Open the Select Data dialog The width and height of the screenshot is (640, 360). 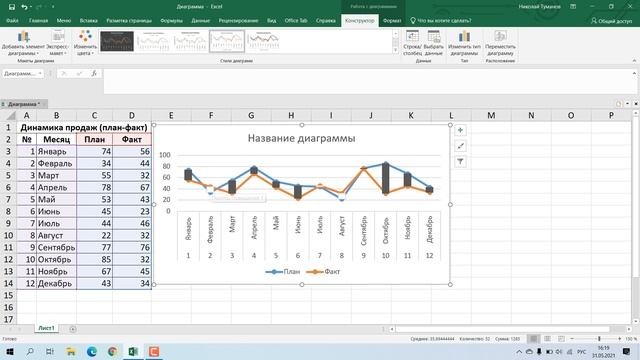433,43
